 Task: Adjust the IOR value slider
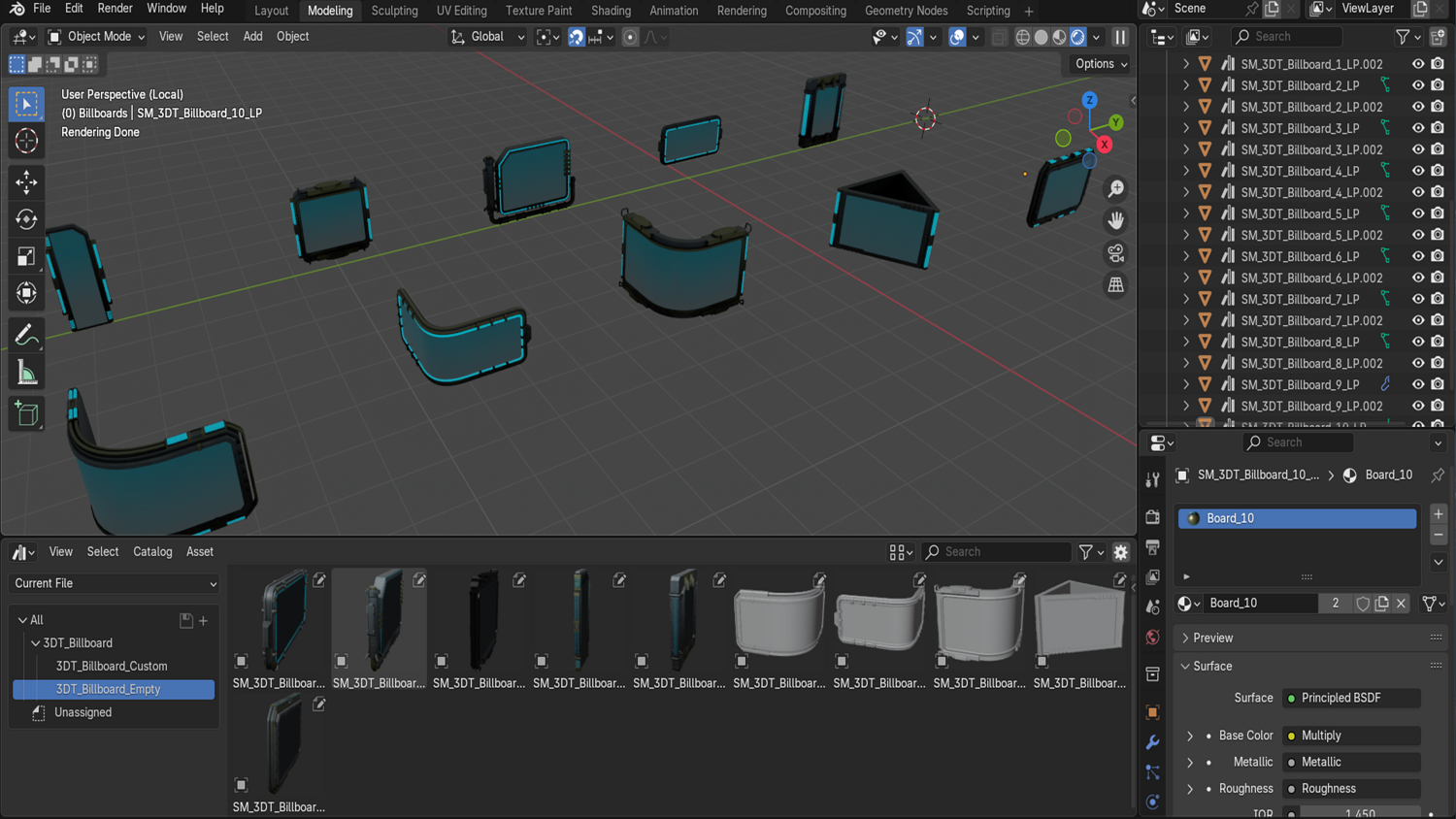1360,813
